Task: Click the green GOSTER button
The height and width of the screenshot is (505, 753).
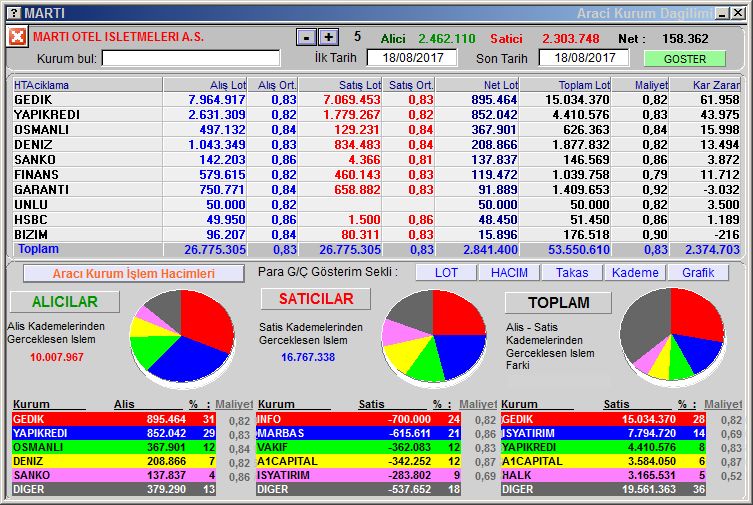Action: tap(684, 59)
